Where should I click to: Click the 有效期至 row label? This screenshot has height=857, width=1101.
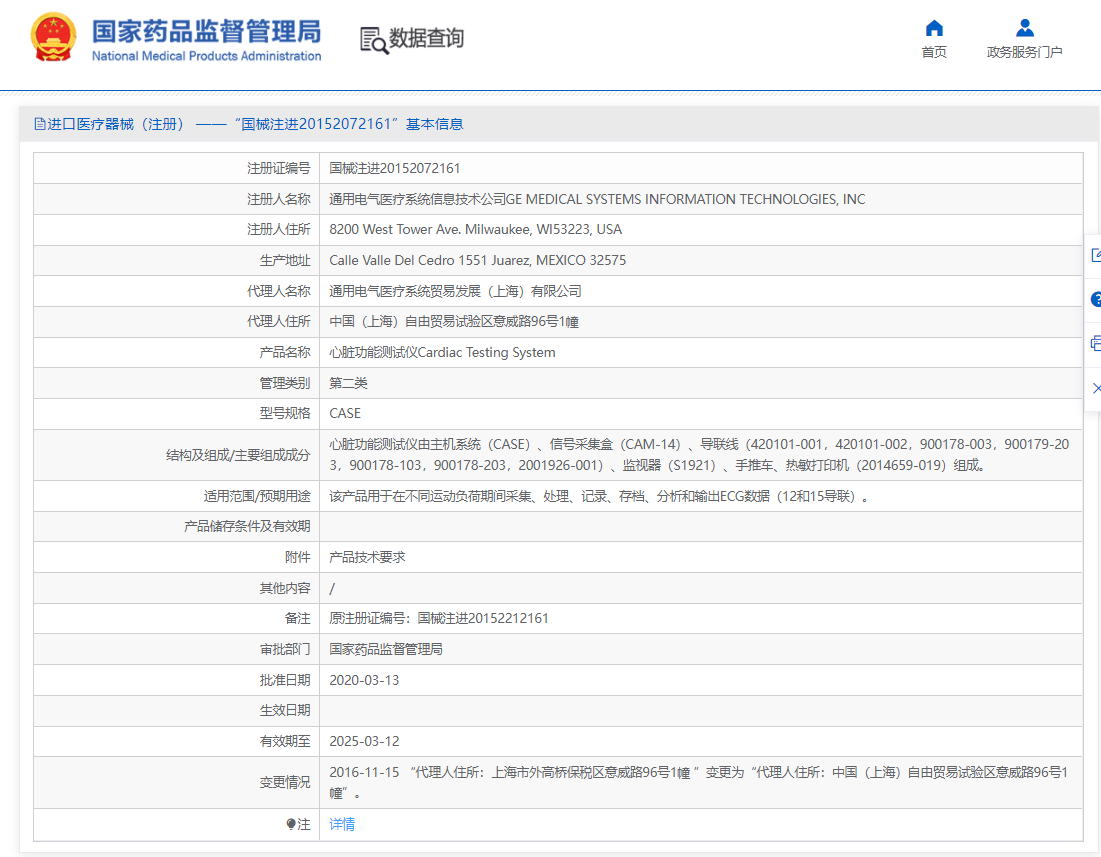click(285, 741)
